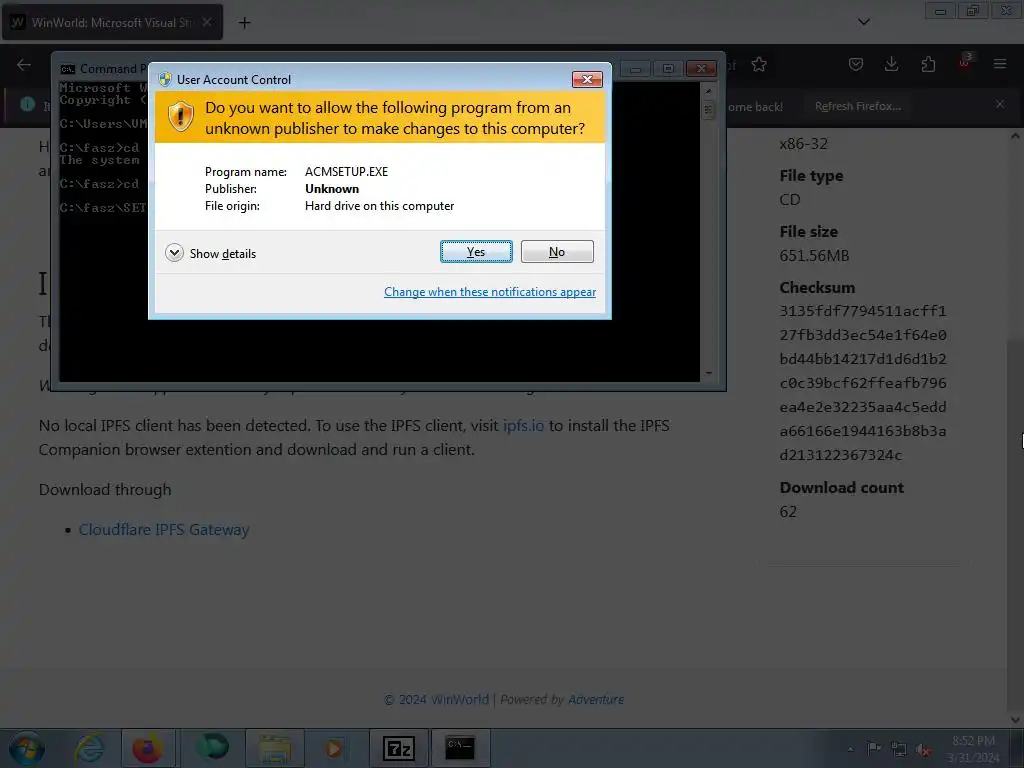Open the green round app in taskbar

tap(213, 747)
